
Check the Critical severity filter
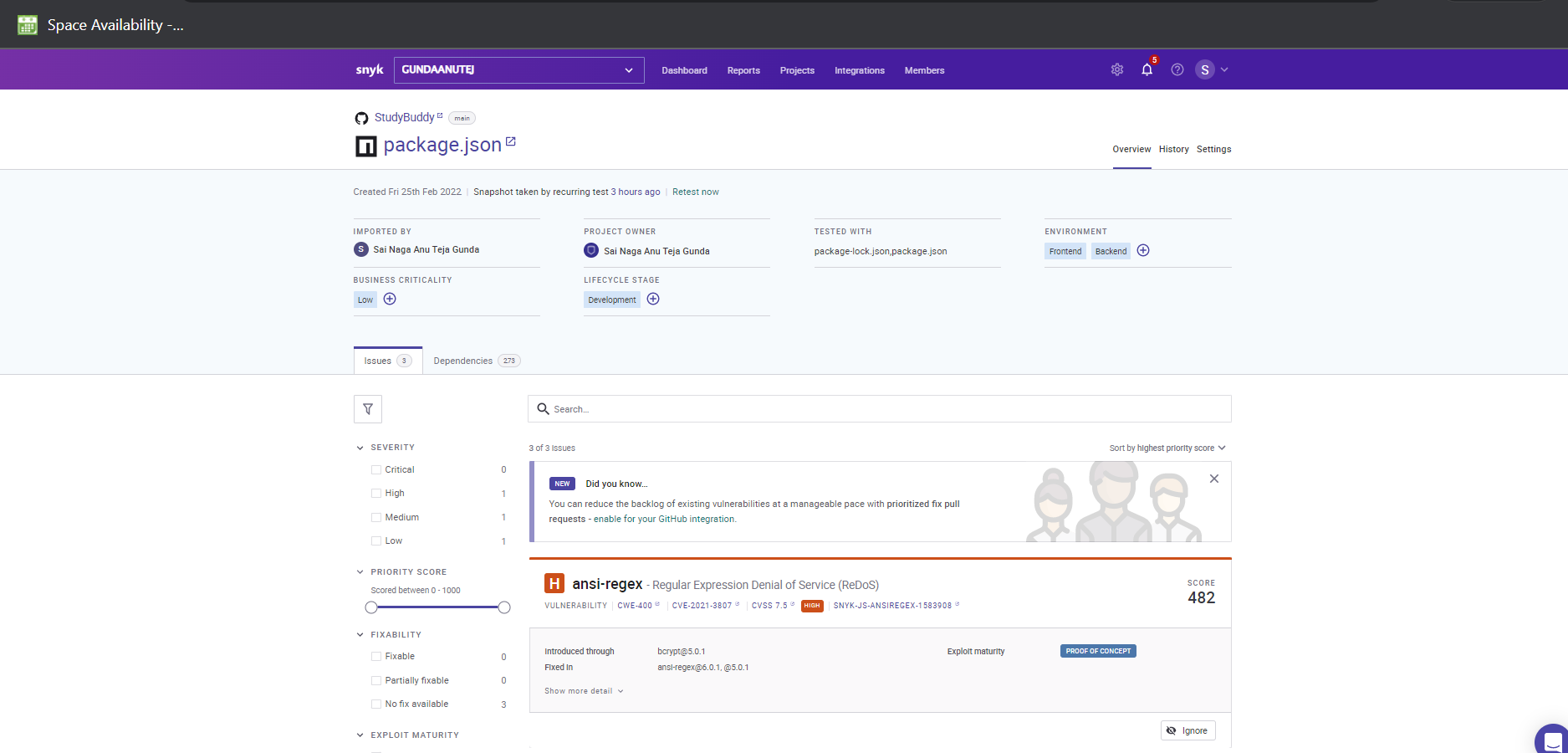pyautogui.click(x=376, y=469)
